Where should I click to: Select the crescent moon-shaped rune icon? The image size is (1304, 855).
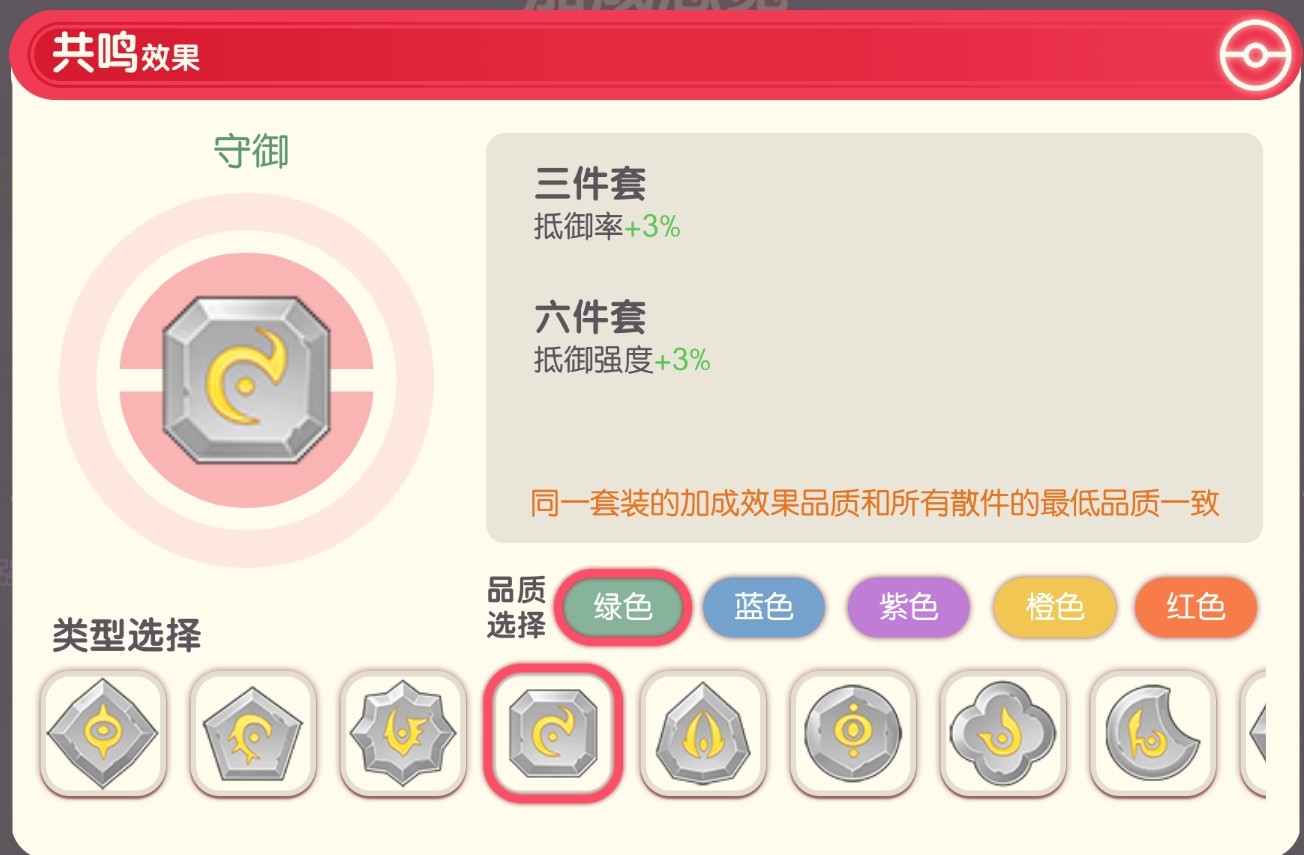coord(1152,733)
